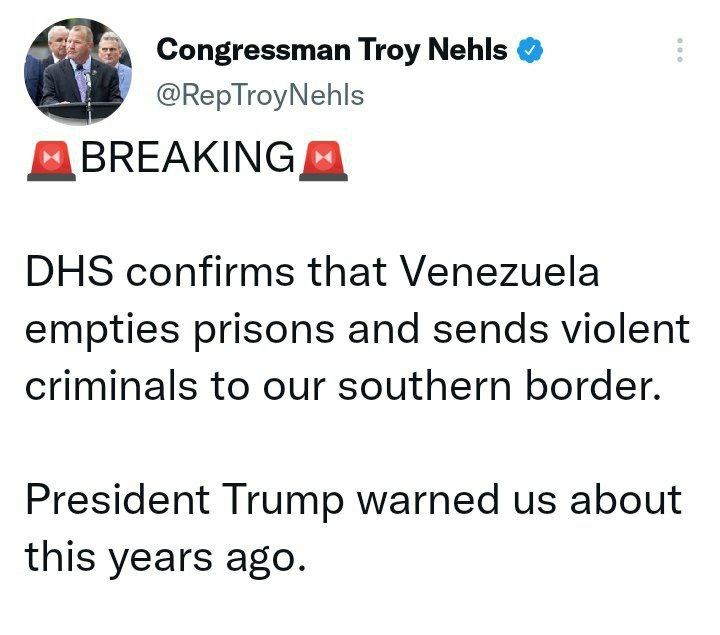Open the tweet's three-dot more options menu
The width and height of the screenshot is (720, 635).
pyautogui.click(x=680, y=50)
